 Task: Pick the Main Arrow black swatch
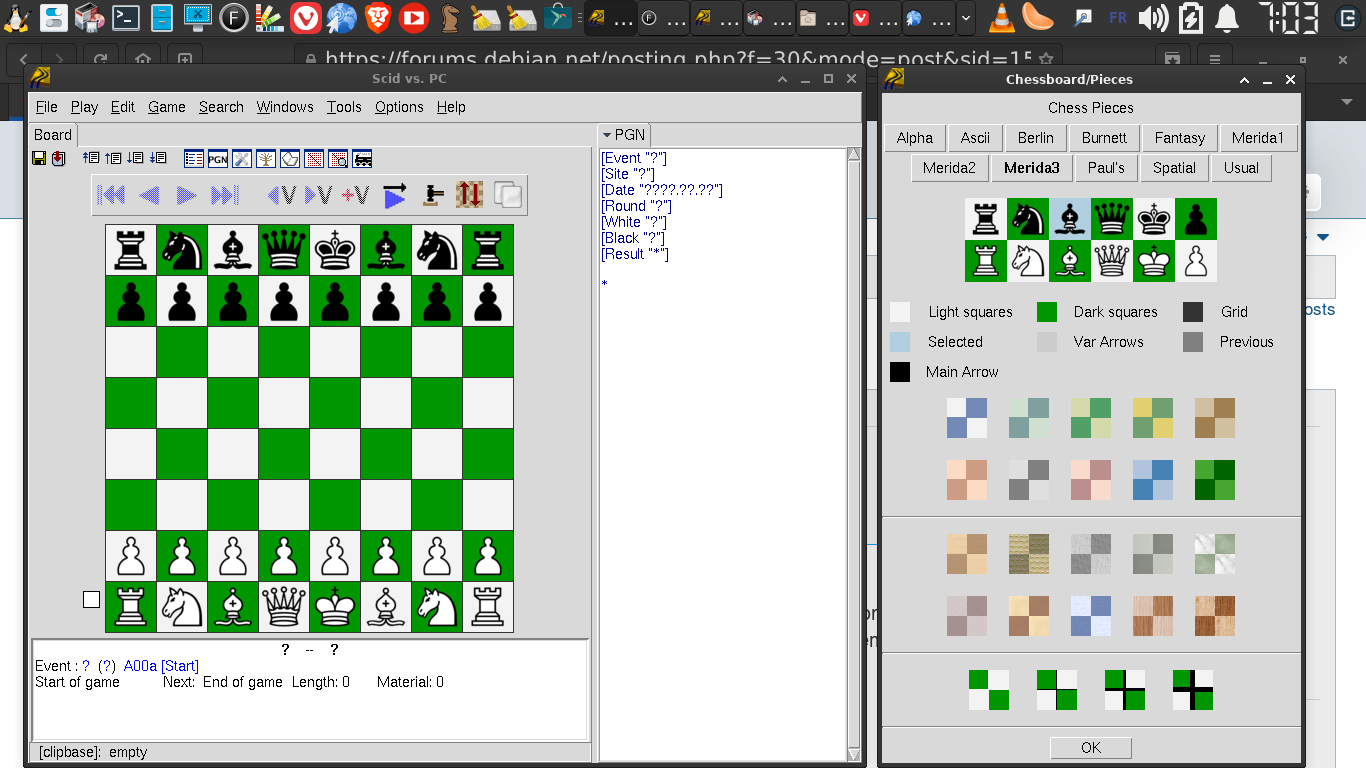click(900, 372)
